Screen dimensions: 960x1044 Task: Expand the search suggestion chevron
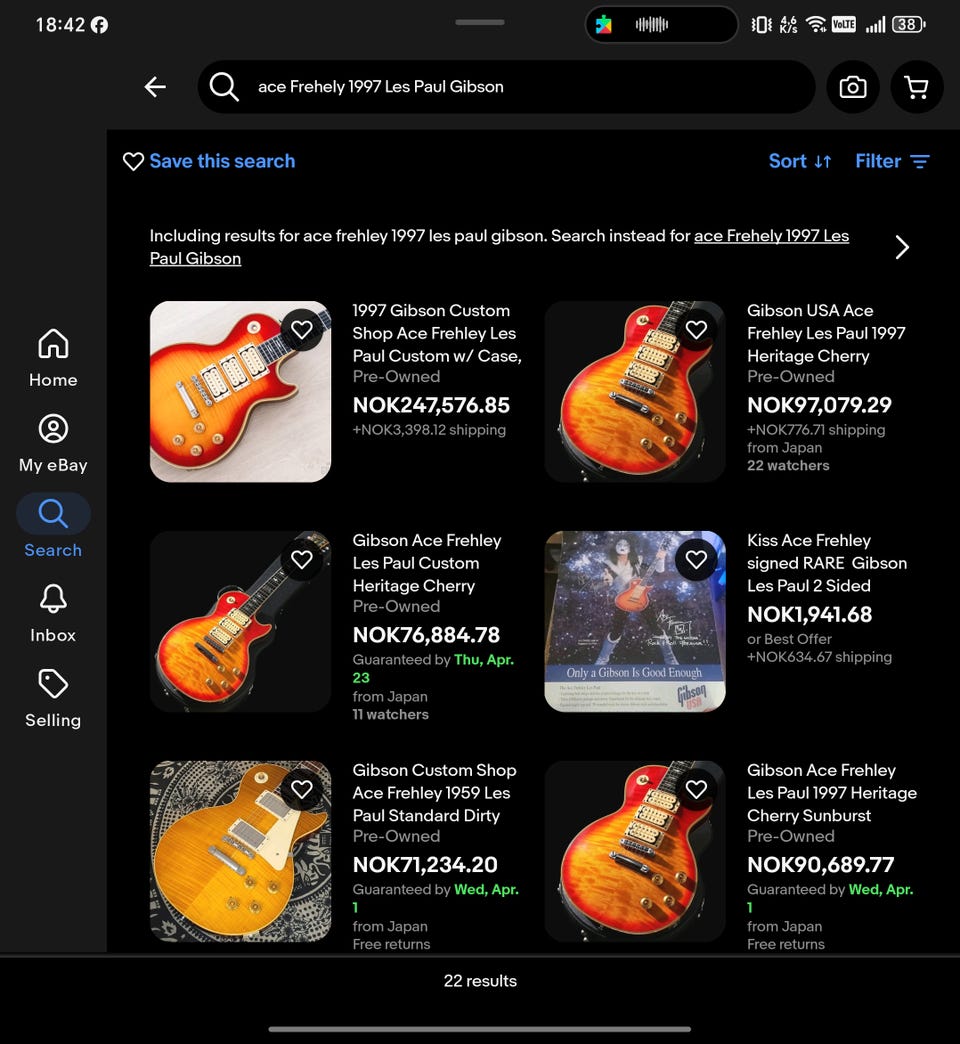pyautogui.click(x=901, y=247)
